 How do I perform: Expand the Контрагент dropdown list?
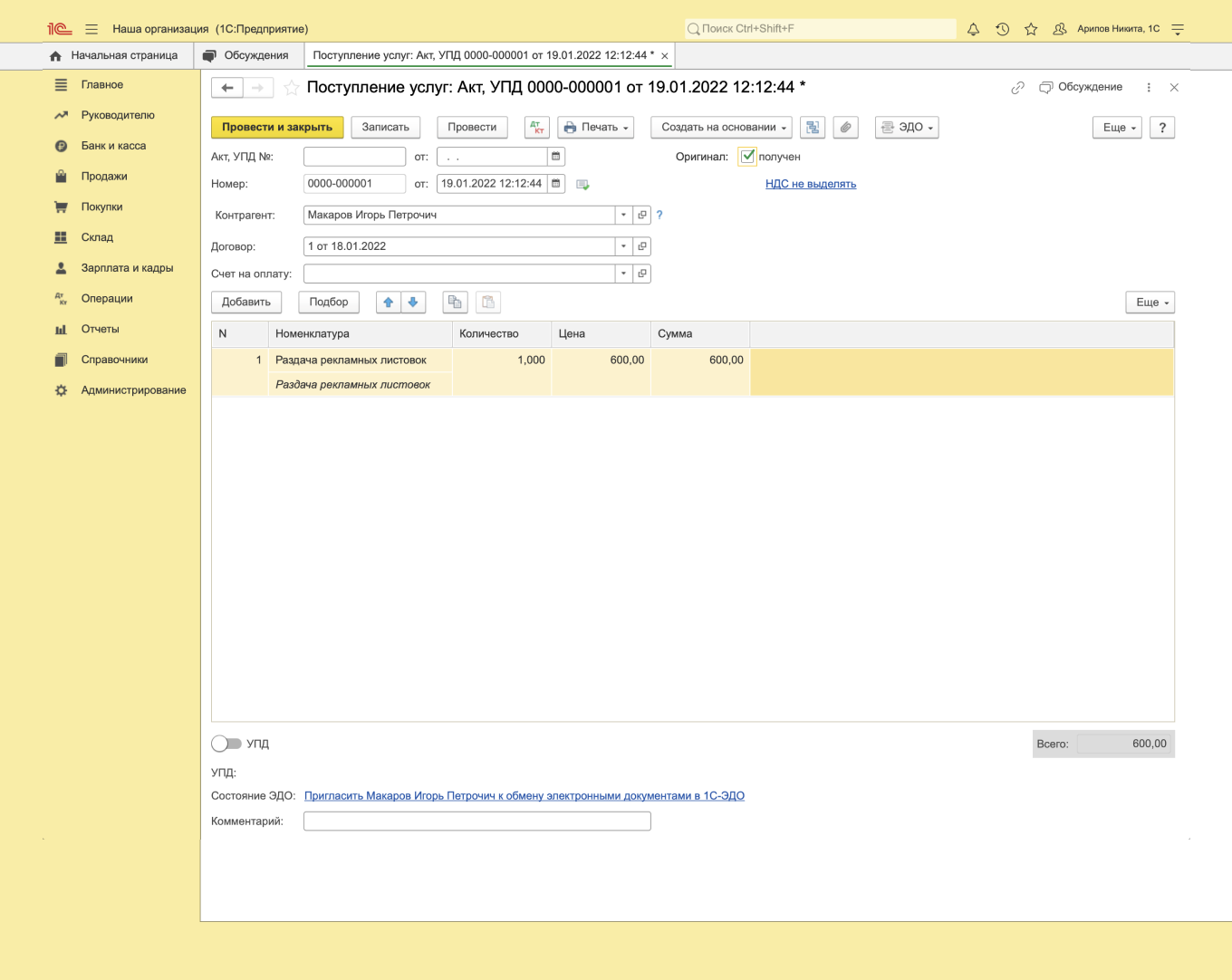623,216
